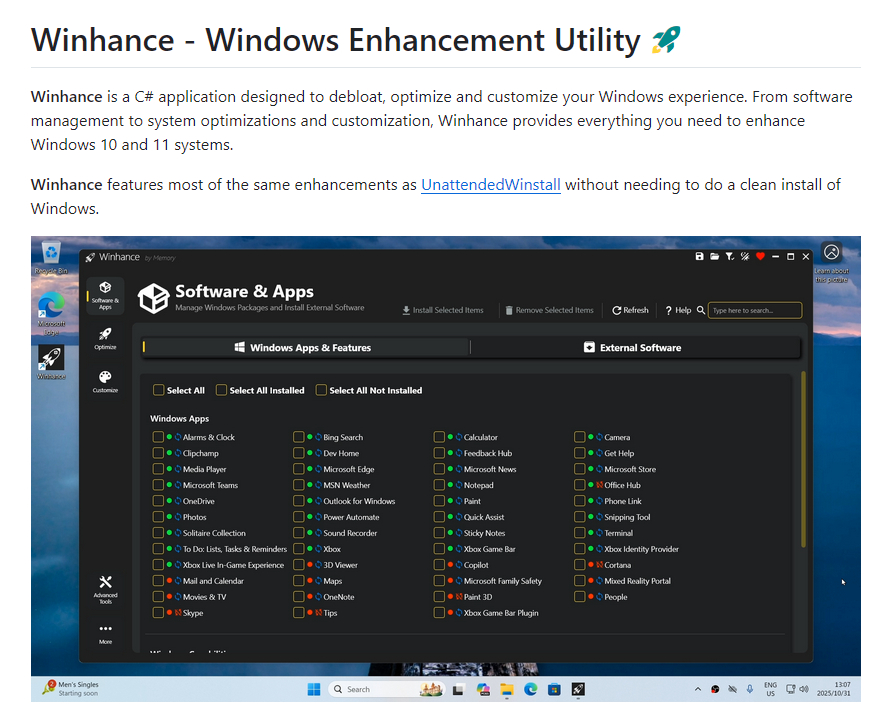Open Advanced Tools in sidebar
The height and width of the screenshot is (719, 888).
tap(105, 588)
